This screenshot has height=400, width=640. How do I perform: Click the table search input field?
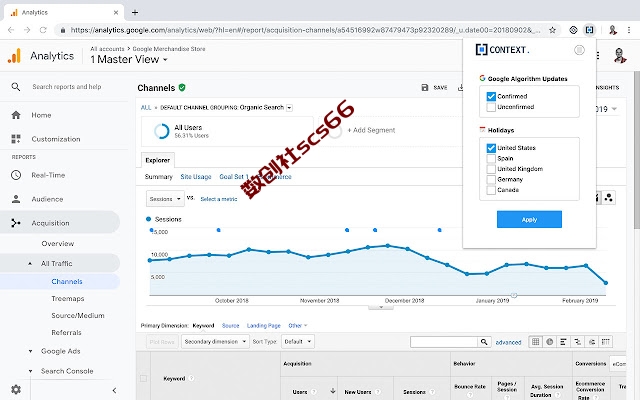pyautogui.click(x=444, y=342)
